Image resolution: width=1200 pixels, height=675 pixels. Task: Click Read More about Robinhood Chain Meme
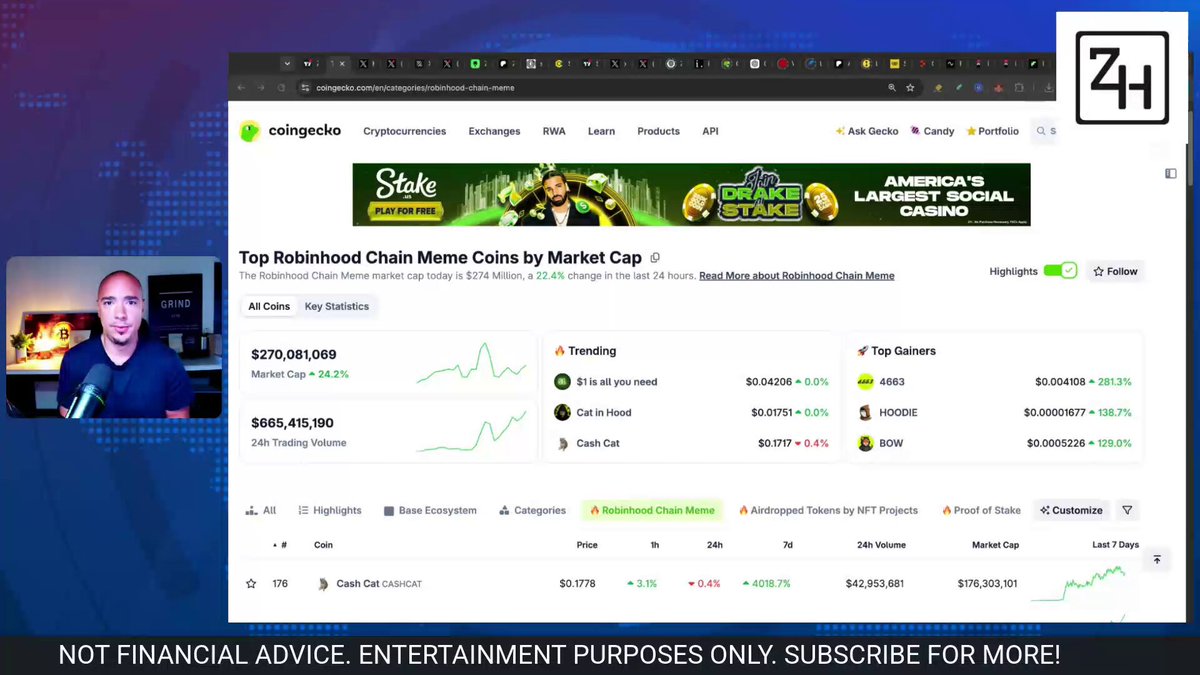tap(797, 276)
